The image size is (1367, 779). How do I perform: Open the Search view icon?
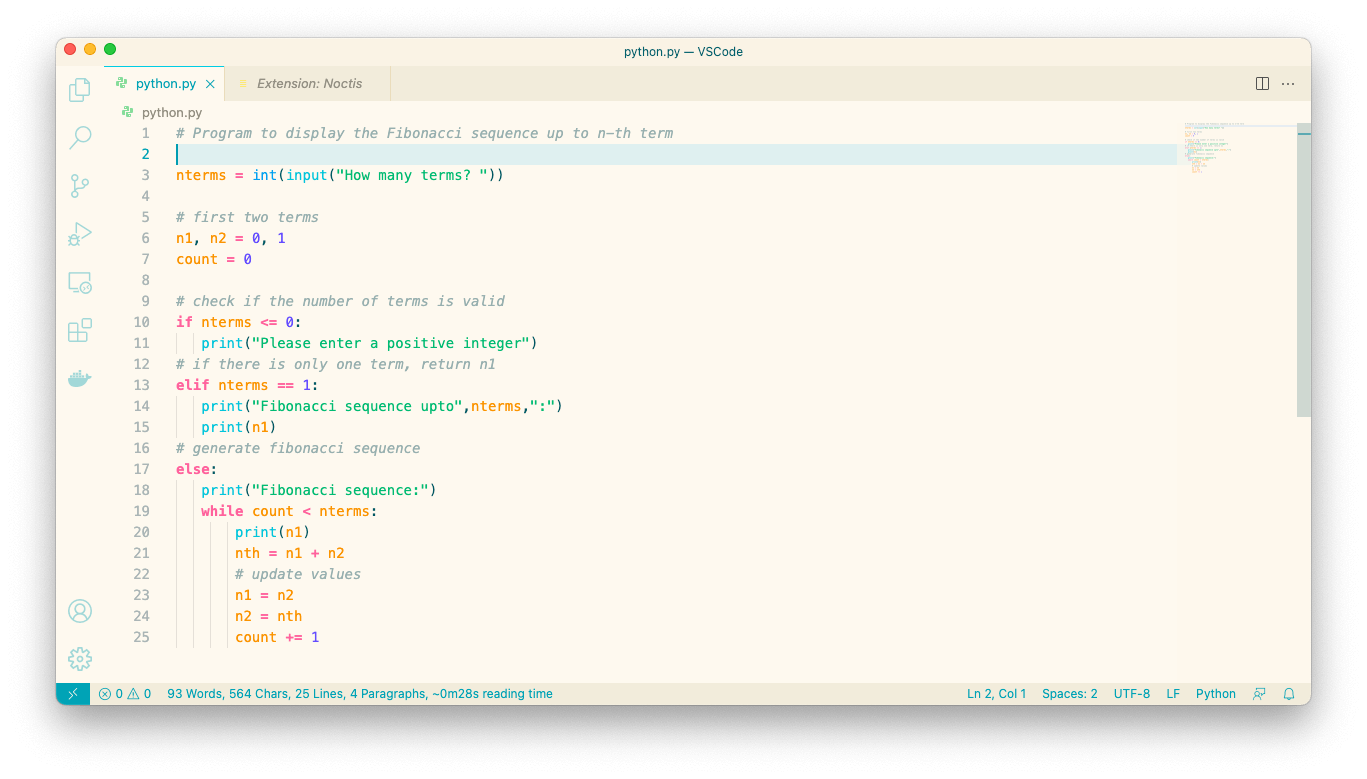(80, 138)
